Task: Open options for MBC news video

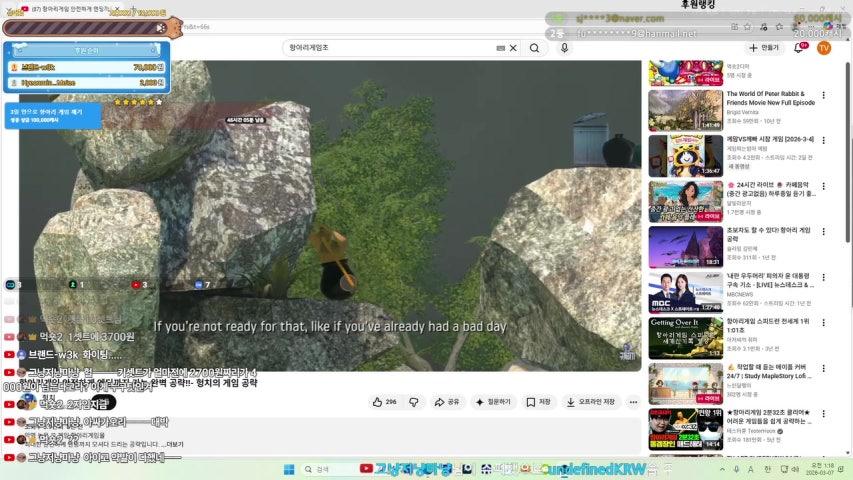Action: [824, 278]
